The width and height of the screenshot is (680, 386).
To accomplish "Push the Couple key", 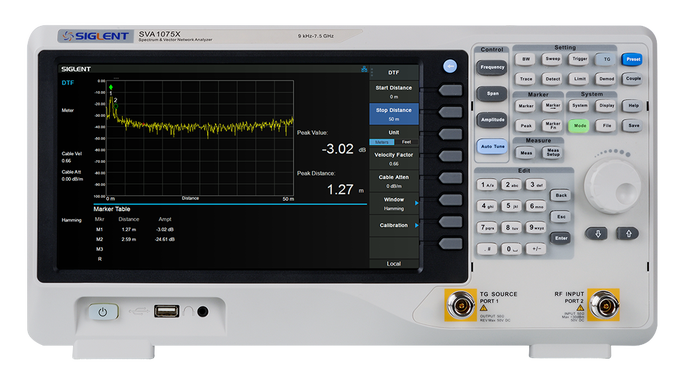I will click(633, 79).
